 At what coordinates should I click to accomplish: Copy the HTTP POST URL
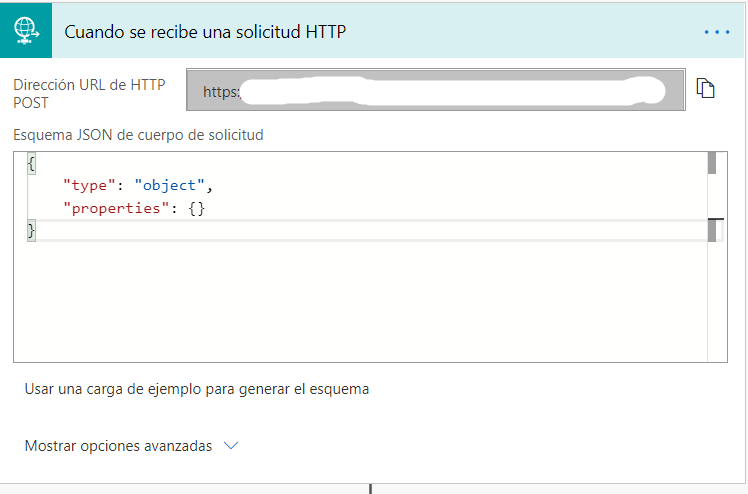(x=706, y=90)
